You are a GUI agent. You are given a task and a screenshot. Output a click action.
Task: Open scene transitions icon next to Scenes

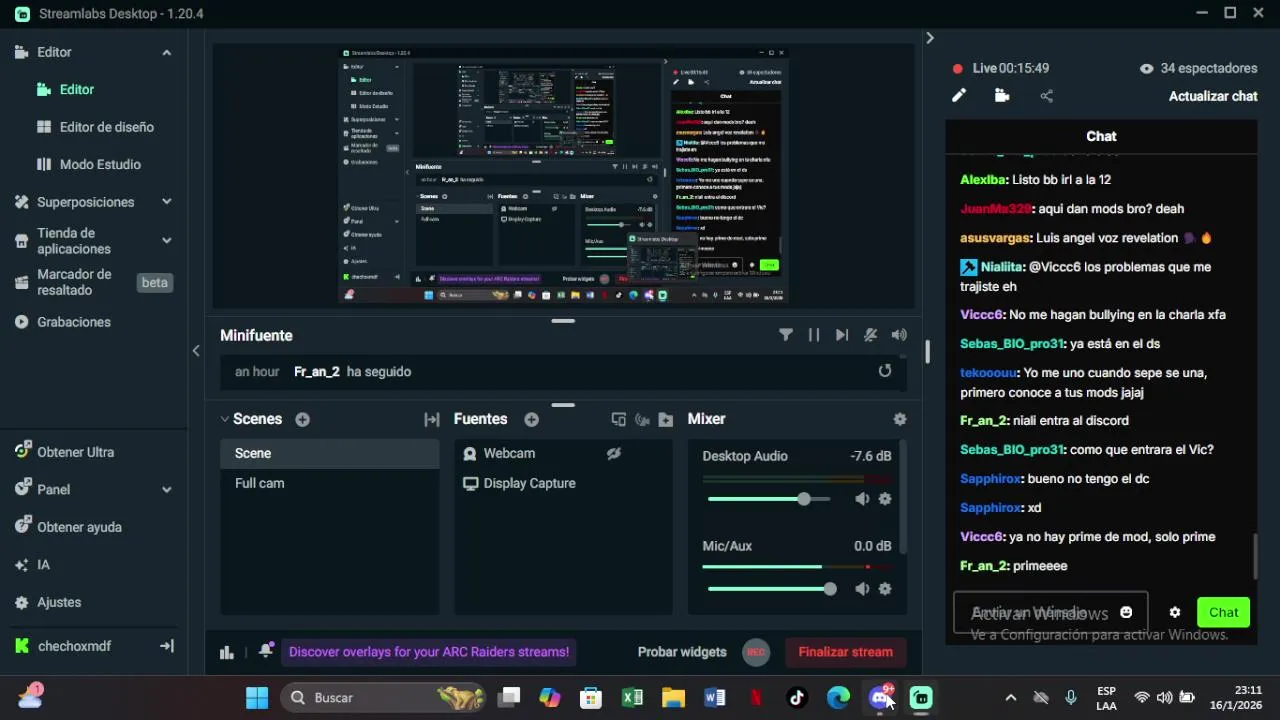coord(432,419)
